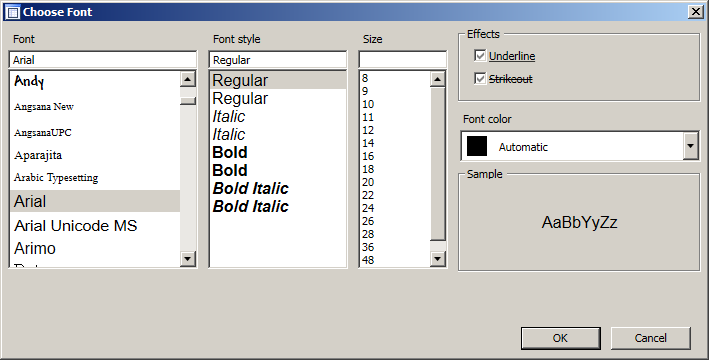
Task: Click the Cancel button
Action: 651,338
